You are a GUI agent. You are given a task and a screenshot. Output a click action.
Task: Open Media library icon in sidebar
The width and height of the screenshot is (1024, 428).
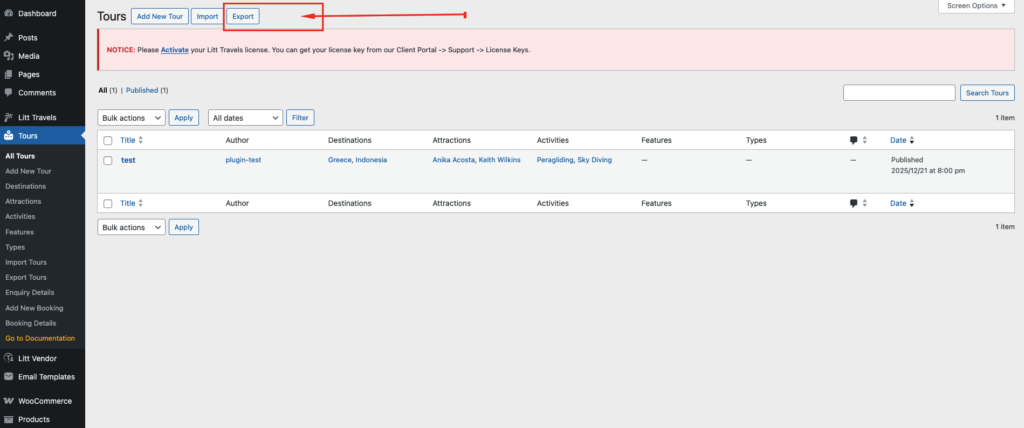pos(8,56)
